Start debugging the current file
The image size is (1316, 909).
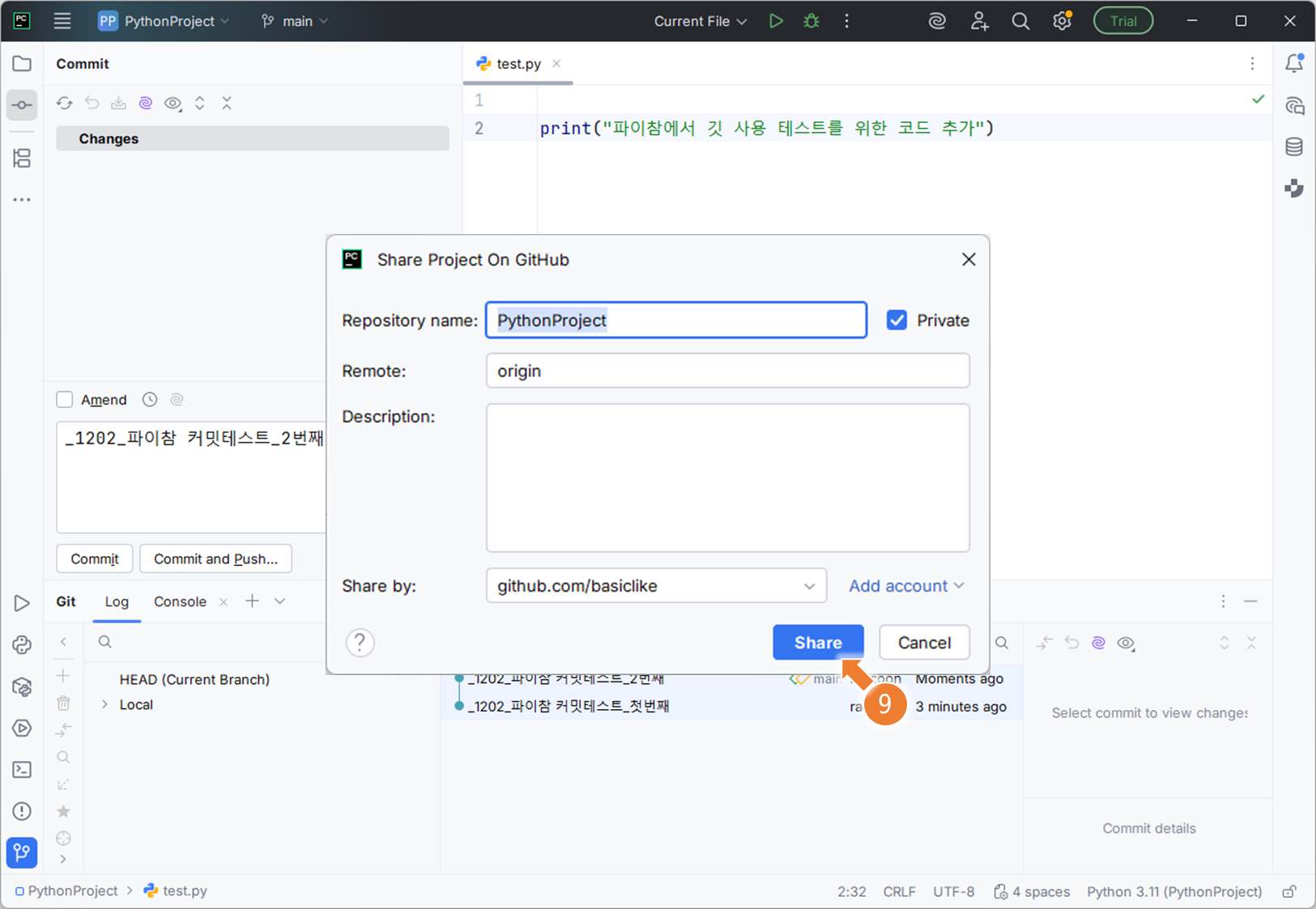pos(811,21)
